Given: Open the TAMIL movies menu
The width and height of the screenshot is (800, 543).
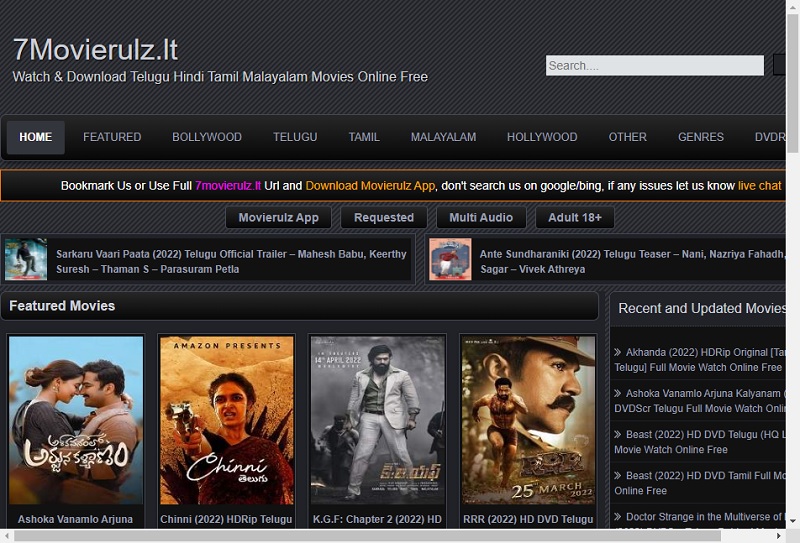Looking at the screenshot, I should coord(364,137).
